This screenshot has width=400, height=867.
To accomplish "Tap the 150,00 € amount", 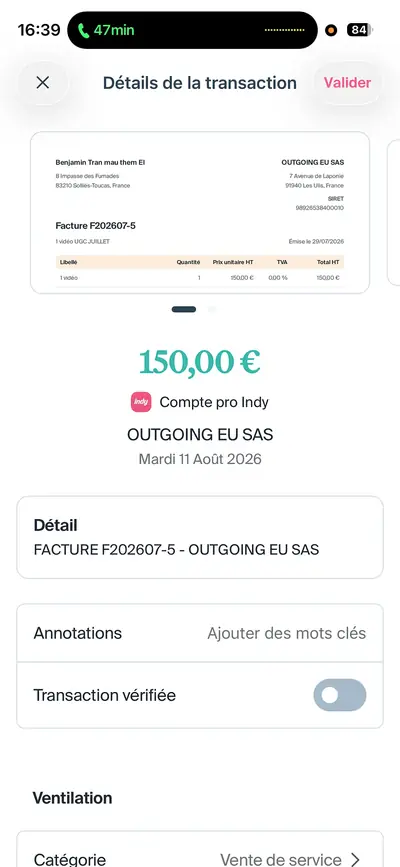I will (x=200, y=362).
